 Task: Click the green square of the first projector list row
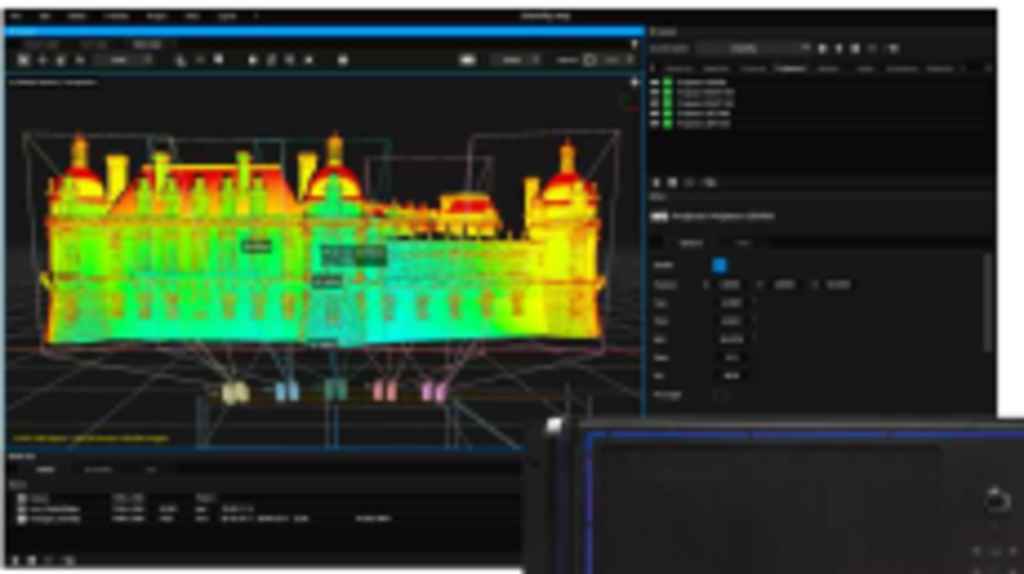667,83
